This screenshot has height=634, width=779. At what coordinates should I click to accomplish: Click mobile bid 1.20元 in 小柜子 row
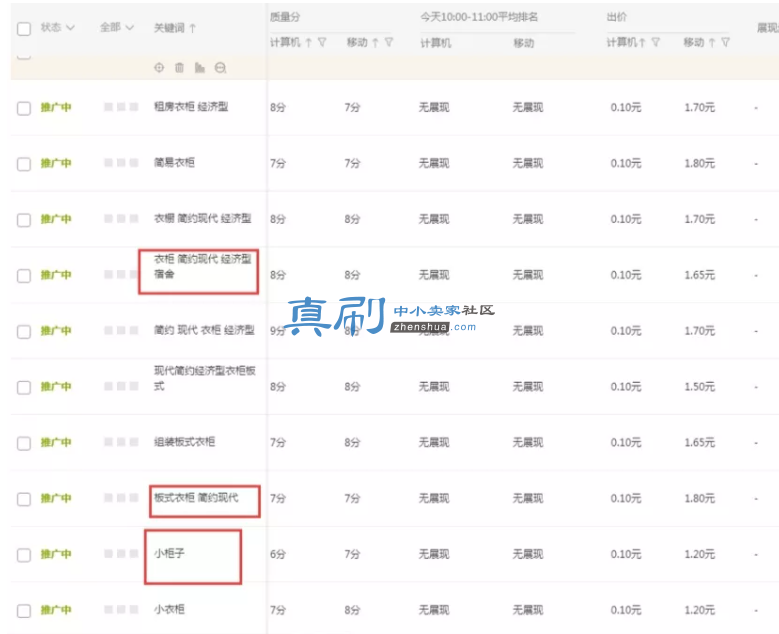click(700, 555)
